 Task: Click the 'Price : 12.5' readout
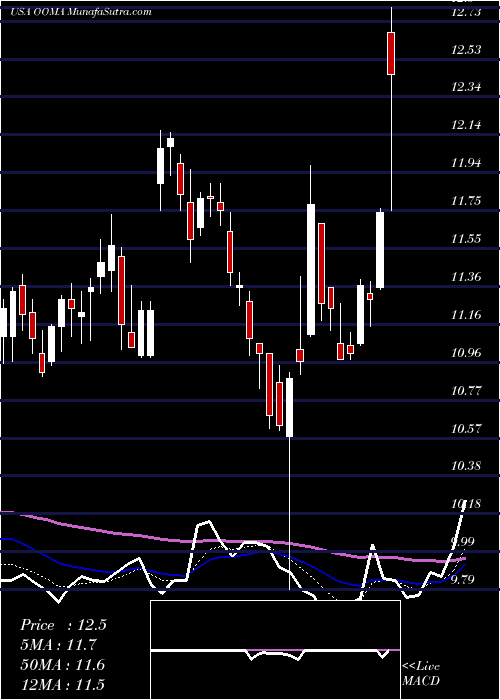[63, 625]
